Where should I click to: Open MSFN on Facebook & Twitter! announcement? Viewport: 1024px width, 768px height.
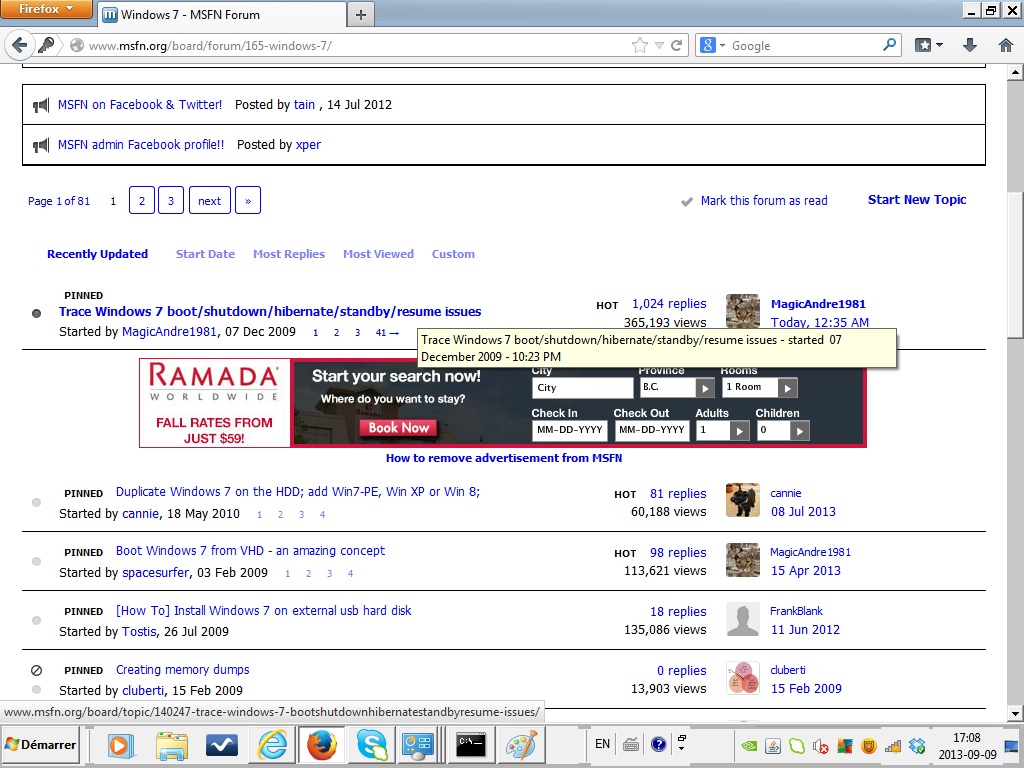[x=140, y=104]
